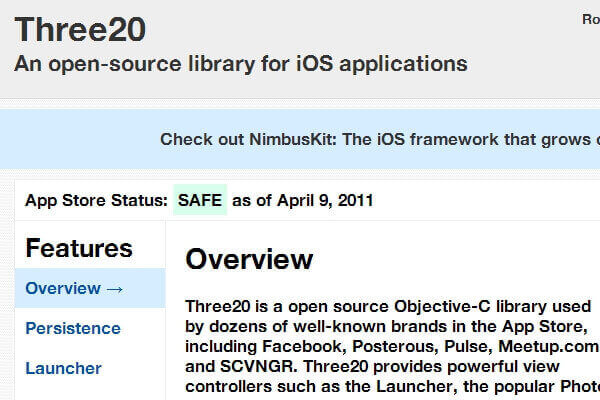This screenshot has width=600, height=400.
Task: Click the Features sidebar heading
Action: 79,248
